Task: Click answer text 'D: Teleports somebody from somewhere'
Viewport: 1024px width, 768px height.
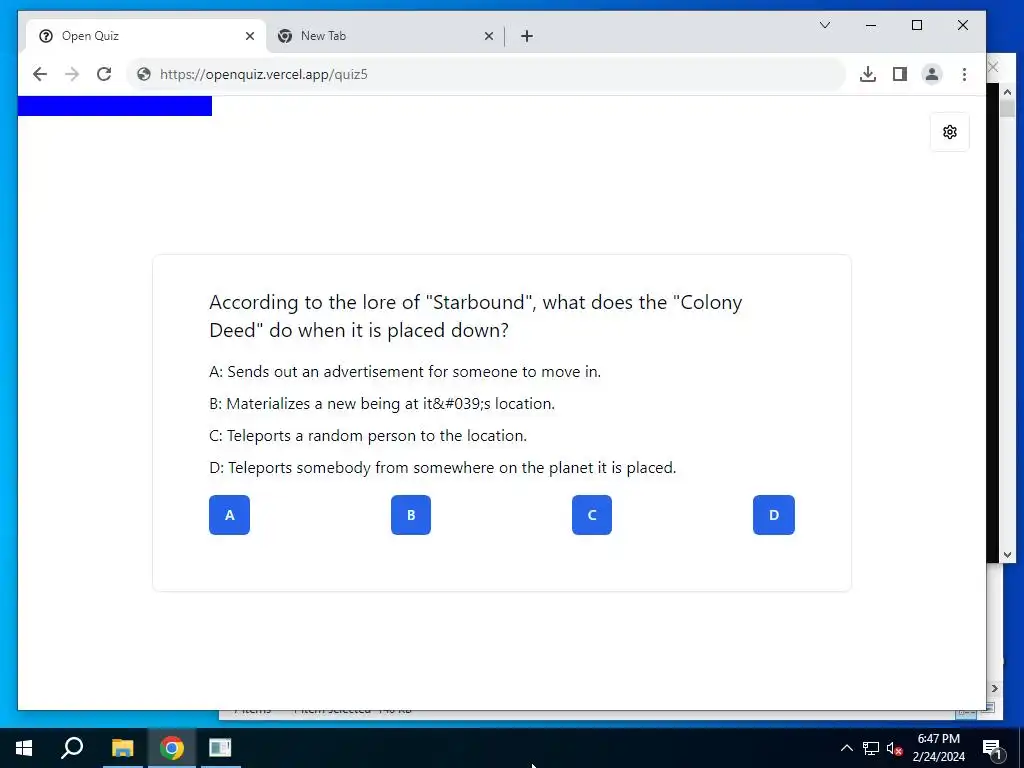Action: click(443, 468)
